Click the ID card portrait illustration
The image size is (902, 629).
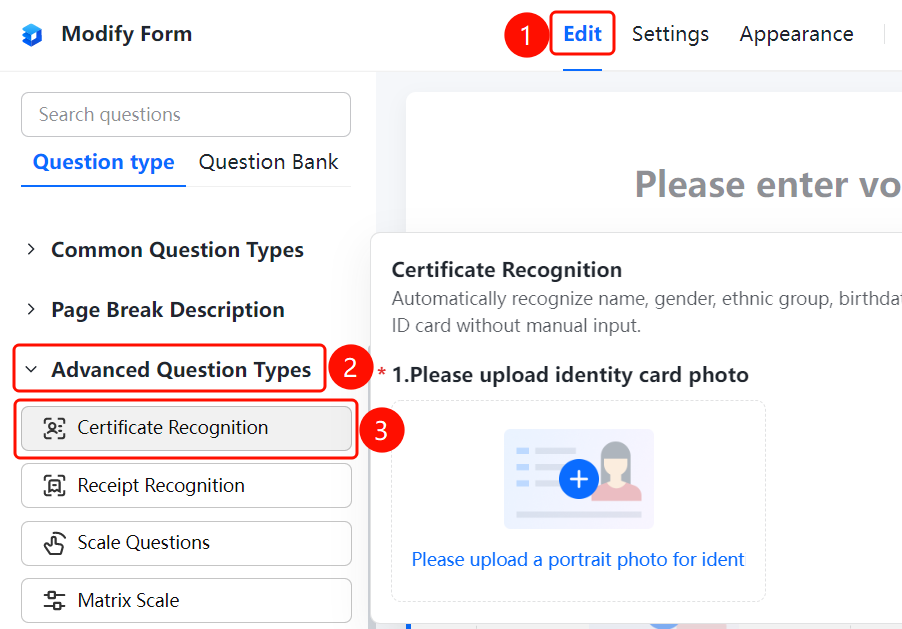point(579,478)
